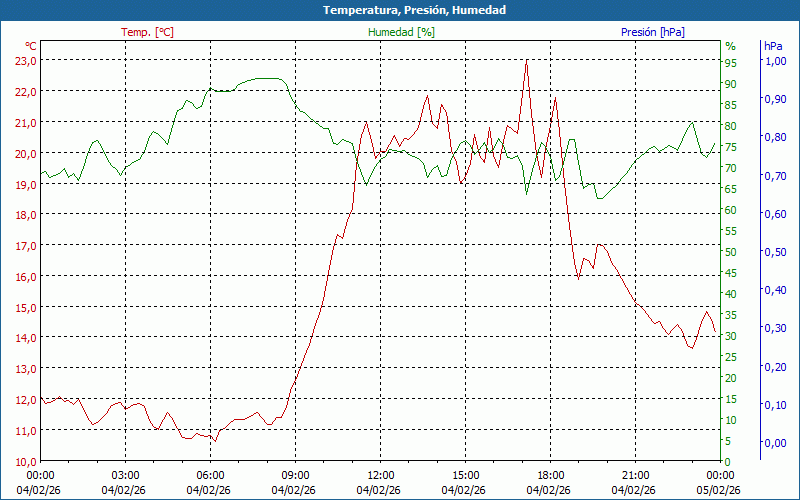Viewport: 800px width, 500px height.
Task: Click the 0,50 pressure axis tick
Action: (774, 251)
